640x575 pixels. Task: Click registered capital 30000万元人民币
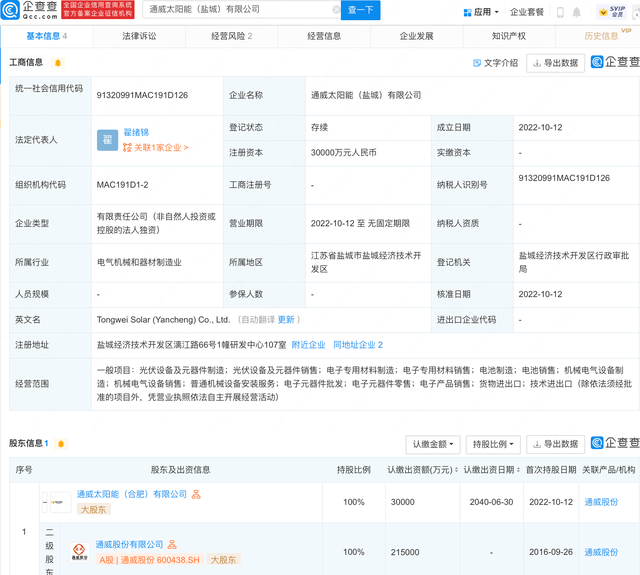coord(344,153)
